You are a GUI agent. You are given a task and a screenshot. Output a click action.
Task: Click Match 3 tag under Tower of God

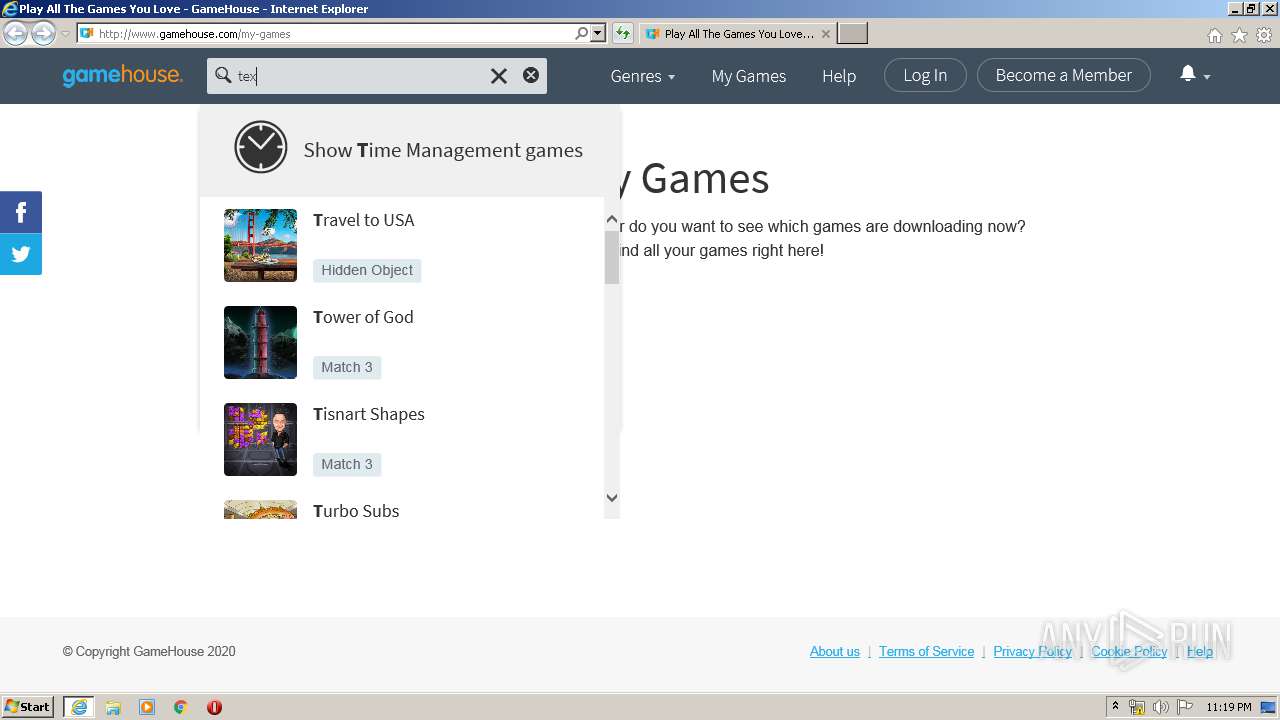point(347,367)
